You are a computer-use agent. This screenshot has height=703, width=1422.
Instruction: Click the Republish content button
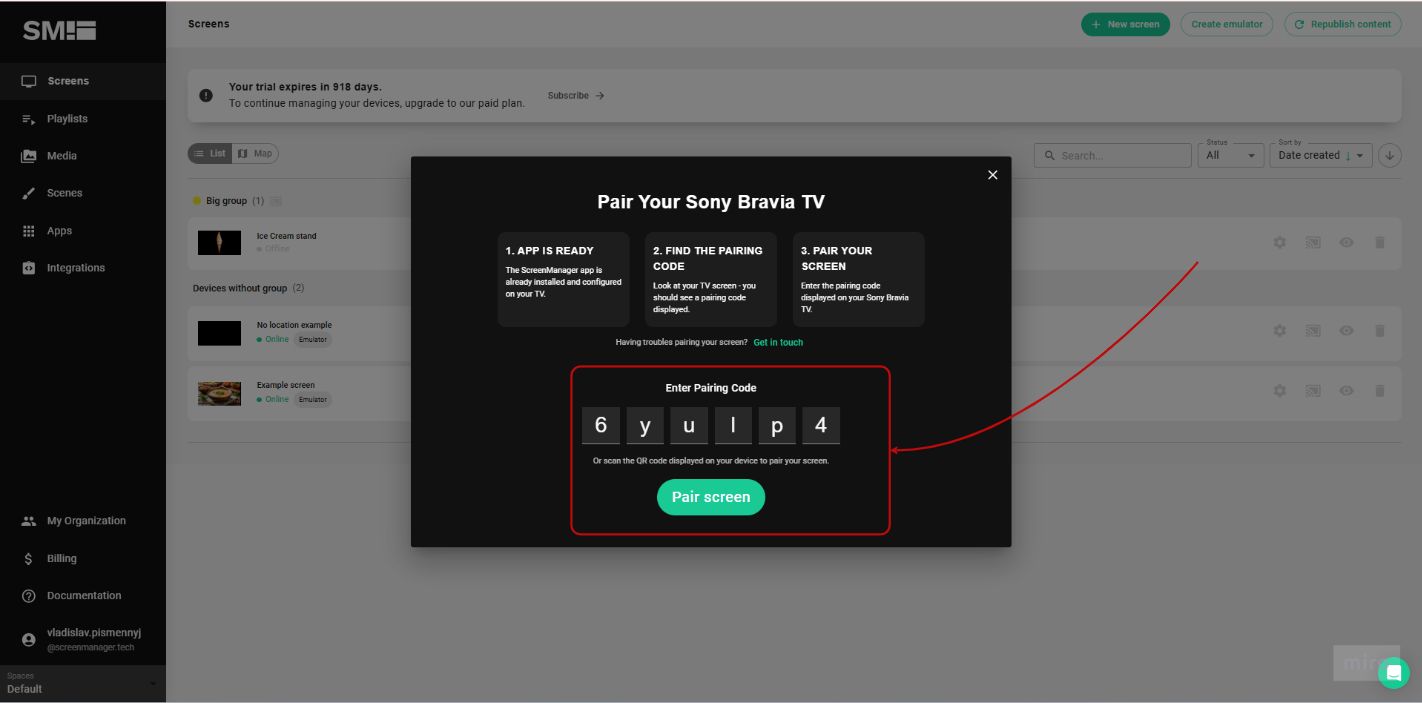[1343, 24]
